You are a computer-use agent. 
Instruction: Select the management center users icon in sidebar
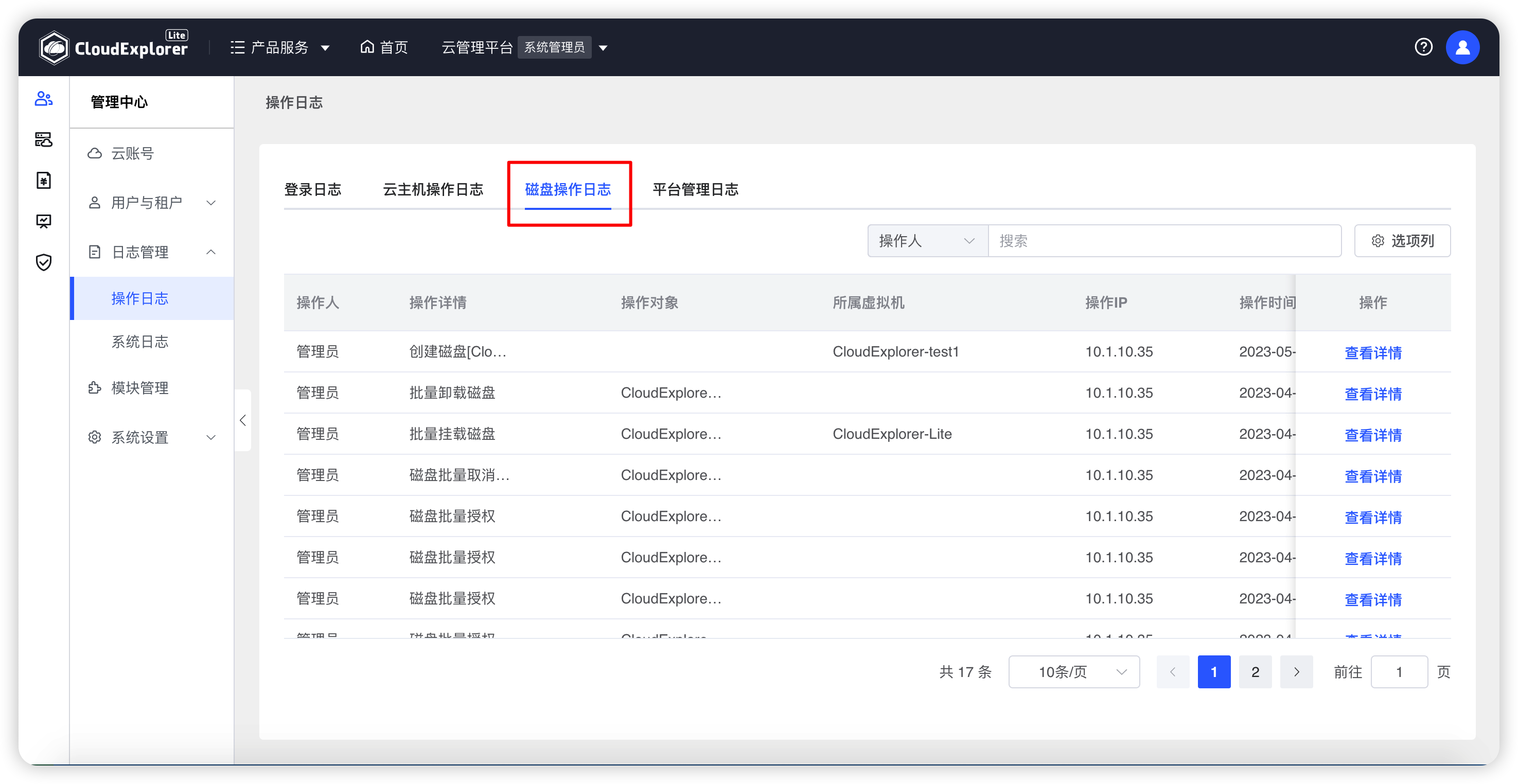pyautogui.click(x=44, y=98)
